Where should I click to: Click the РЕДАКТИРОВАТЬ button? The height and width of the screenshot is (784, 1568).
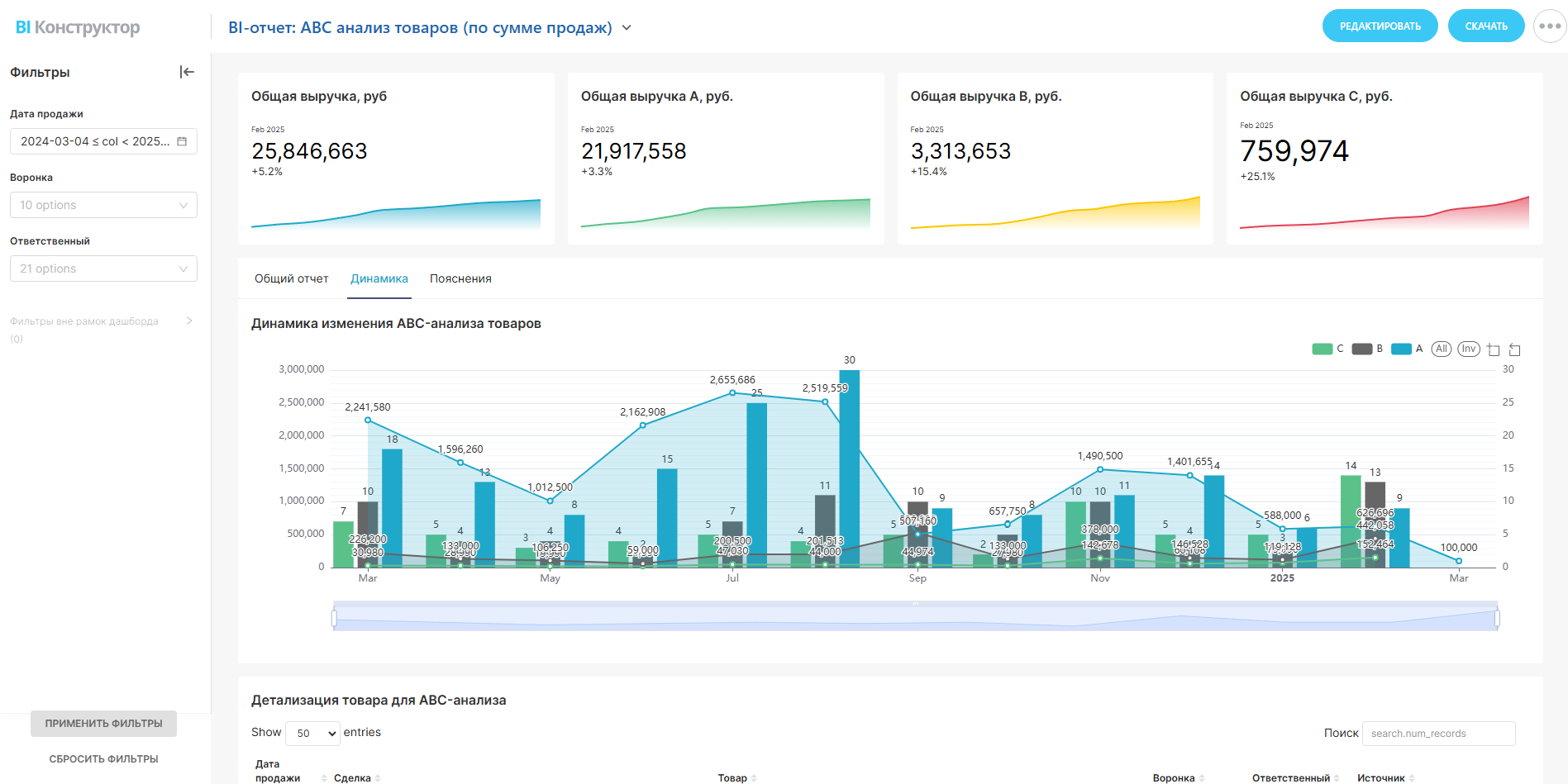coord(1380,26)
